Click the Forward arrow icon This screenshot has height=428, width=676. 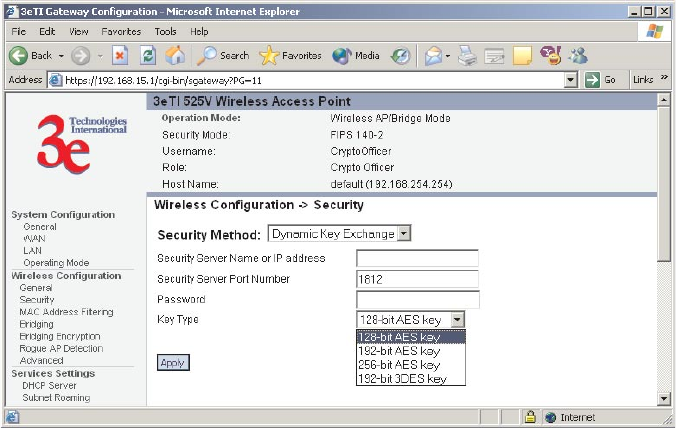pos(81,56)
